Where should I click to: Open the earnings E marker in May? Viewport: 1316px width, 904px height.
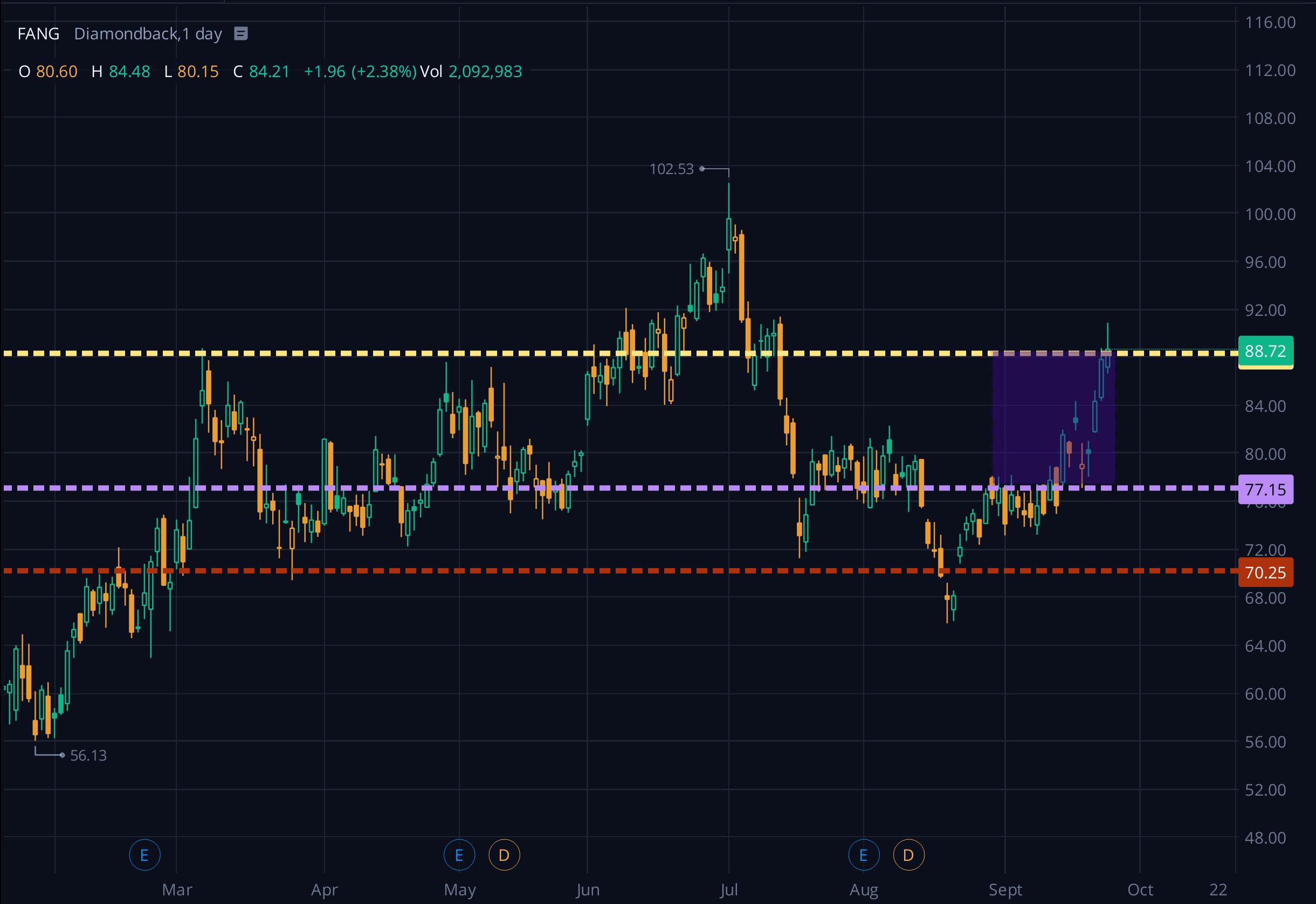coord(459,855)
